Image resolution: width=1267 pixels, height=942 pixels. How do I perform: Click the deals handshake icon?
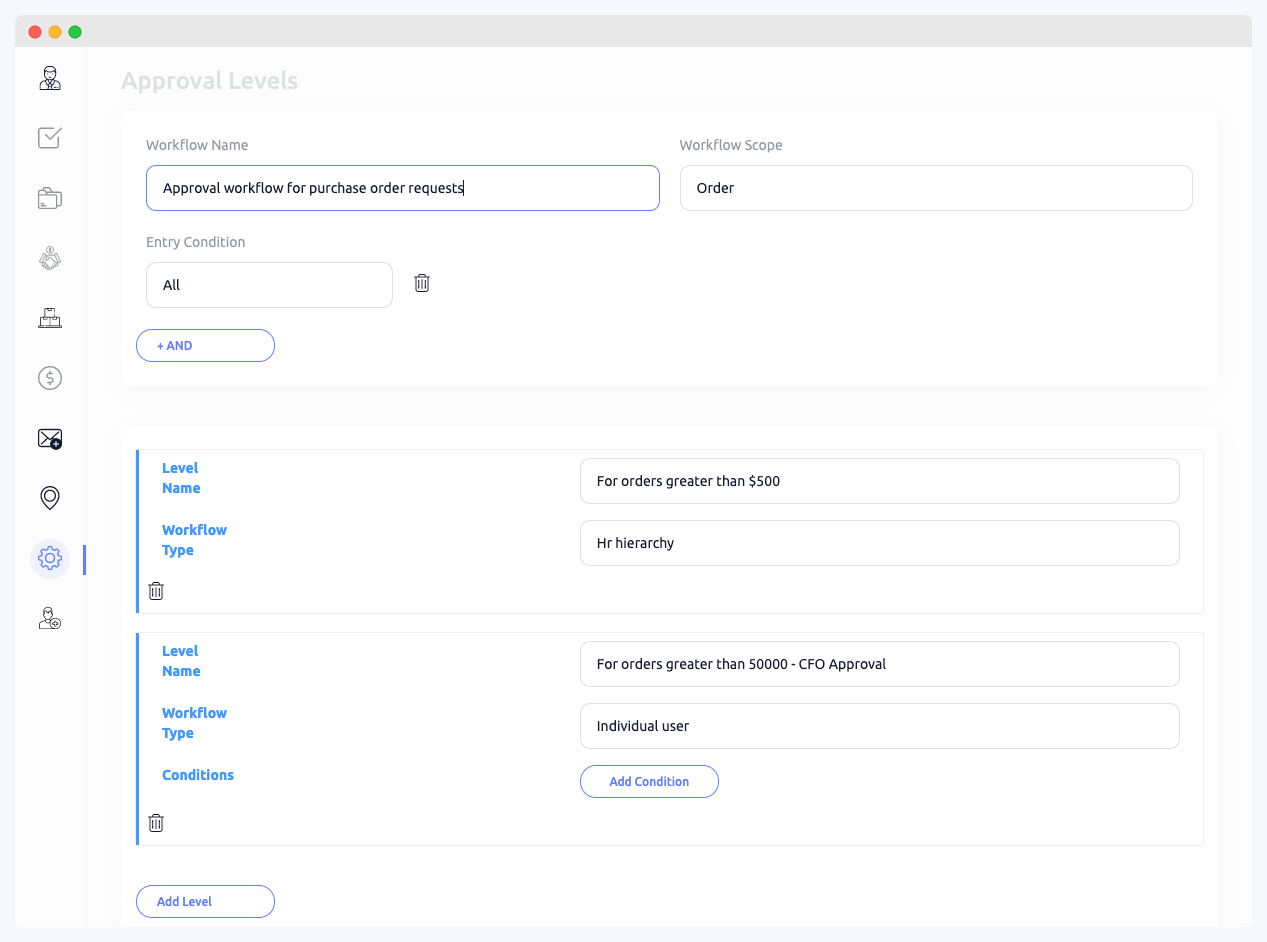(x=49, y=257)
